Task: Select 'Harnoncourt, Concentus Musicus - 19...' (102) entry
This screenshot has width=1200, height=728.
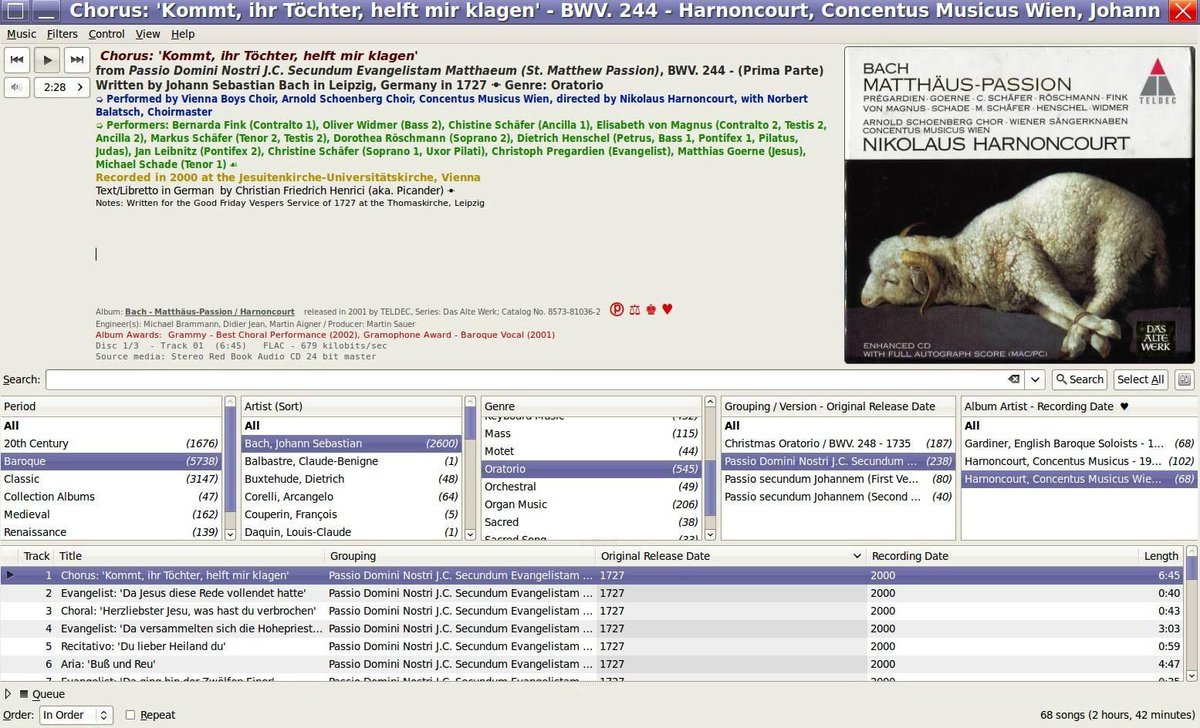Action: [1080, 462]
